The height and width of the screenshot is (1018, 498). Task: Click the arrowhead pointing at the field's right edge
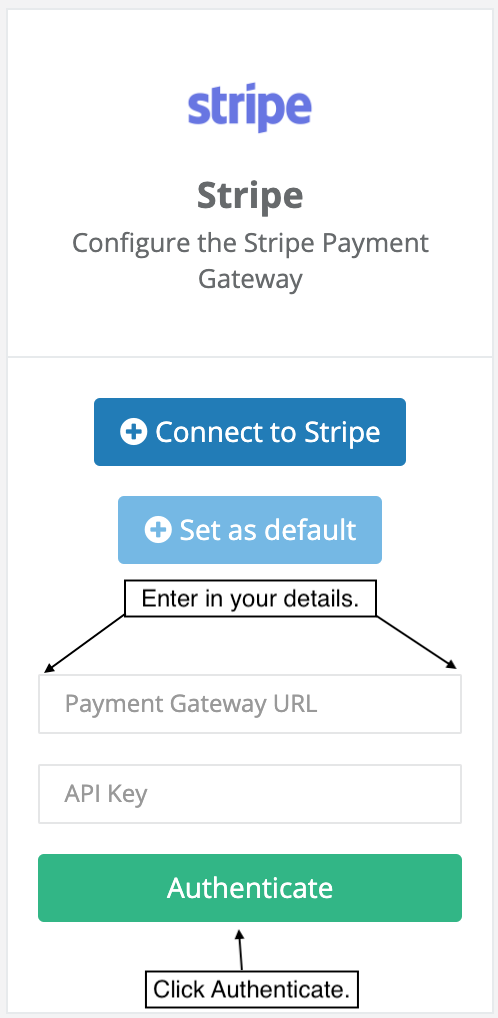(451, 664)
